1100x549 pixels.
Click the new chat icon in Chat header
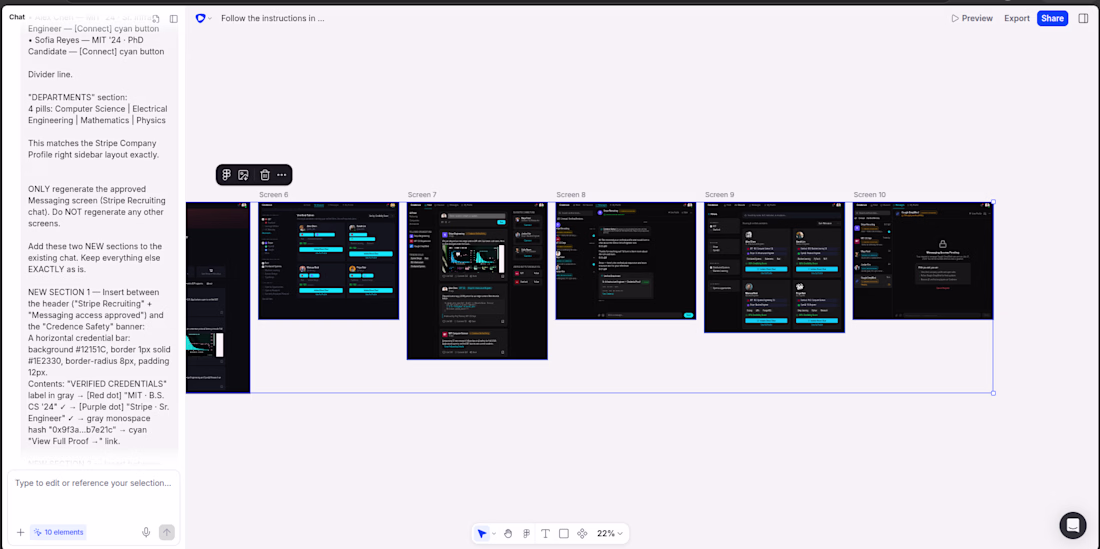coord(156,19)
